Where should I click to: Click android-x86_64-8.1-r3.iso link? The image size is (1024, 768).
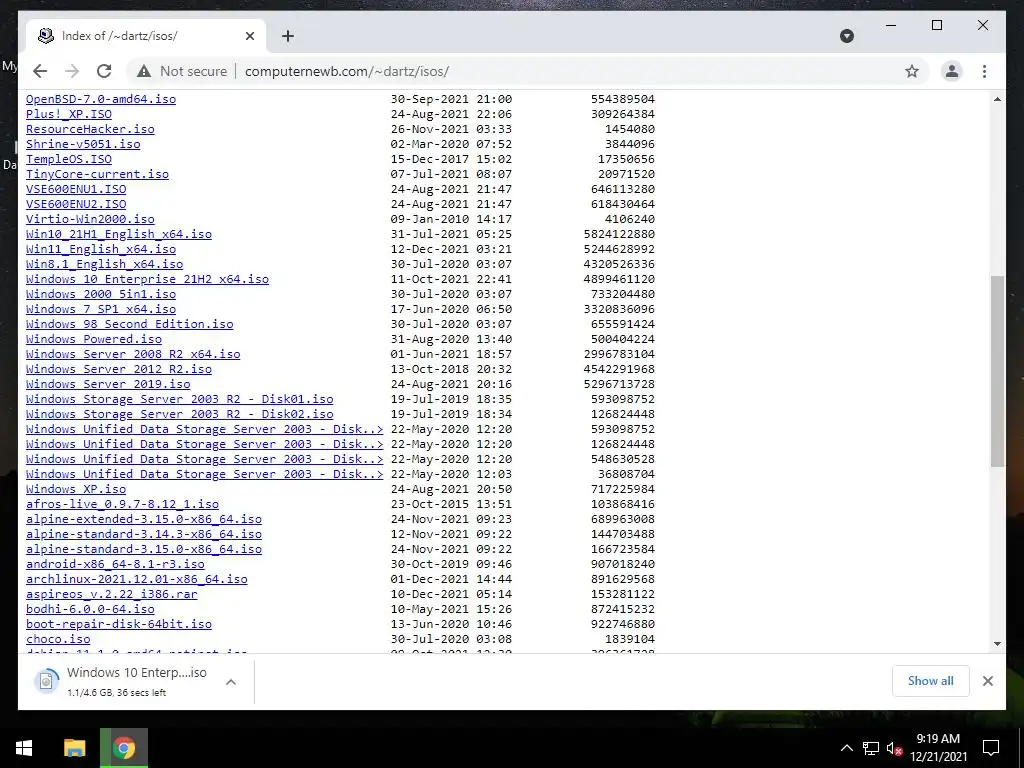click(115, 565)
